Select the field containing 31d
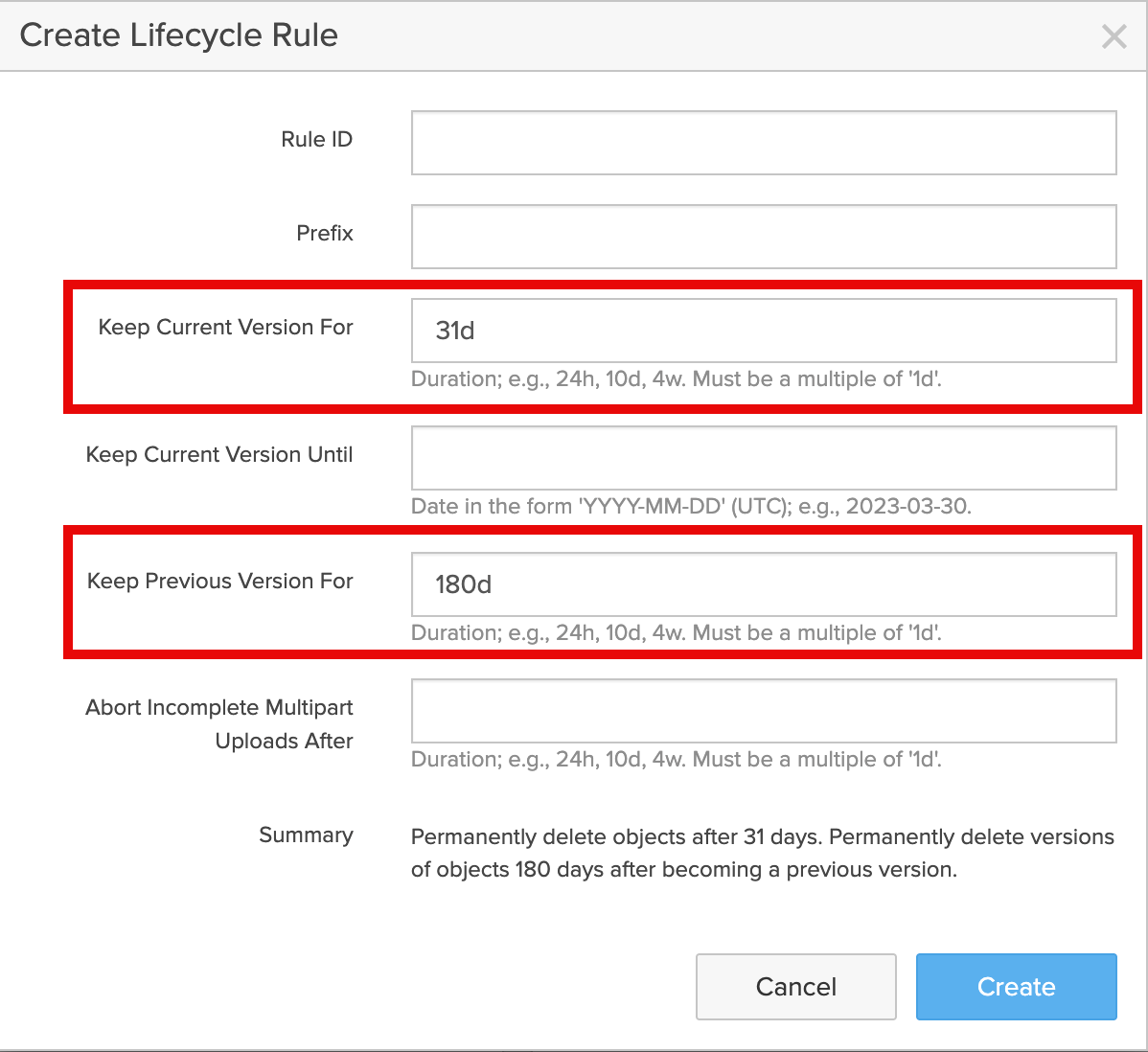Image resolution: width=1148 pixels, height=1052 pixels. tap(763, 331)
